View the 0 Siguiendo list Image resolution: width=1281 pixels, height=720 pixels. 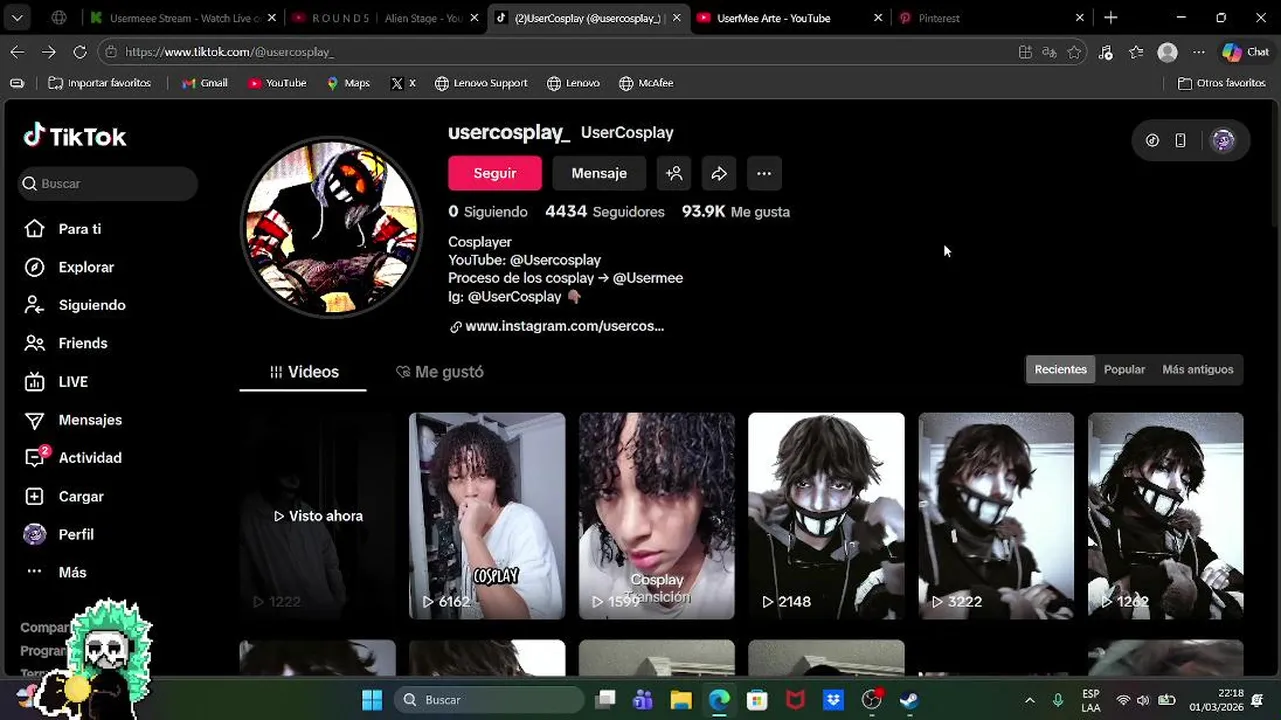click(x=488, y=212)
